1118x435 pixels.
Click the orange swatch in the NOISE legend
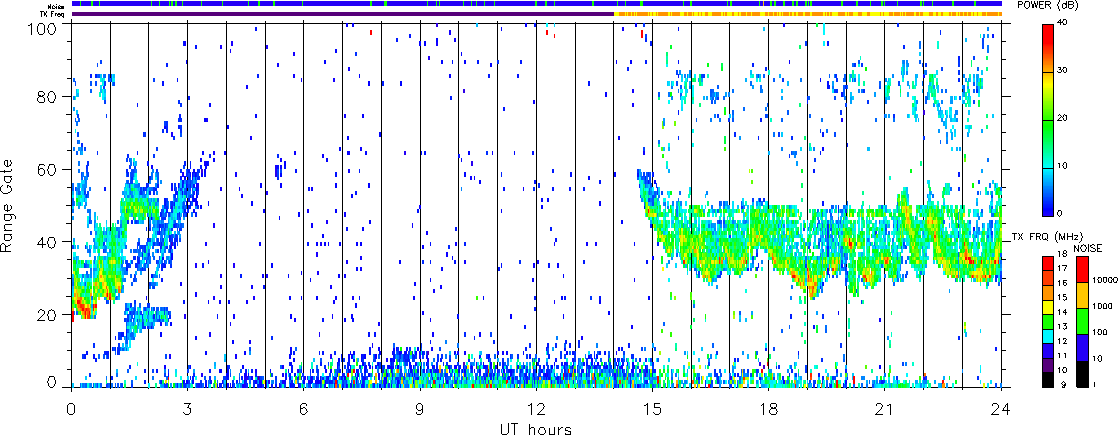(x=1082, y=295)
